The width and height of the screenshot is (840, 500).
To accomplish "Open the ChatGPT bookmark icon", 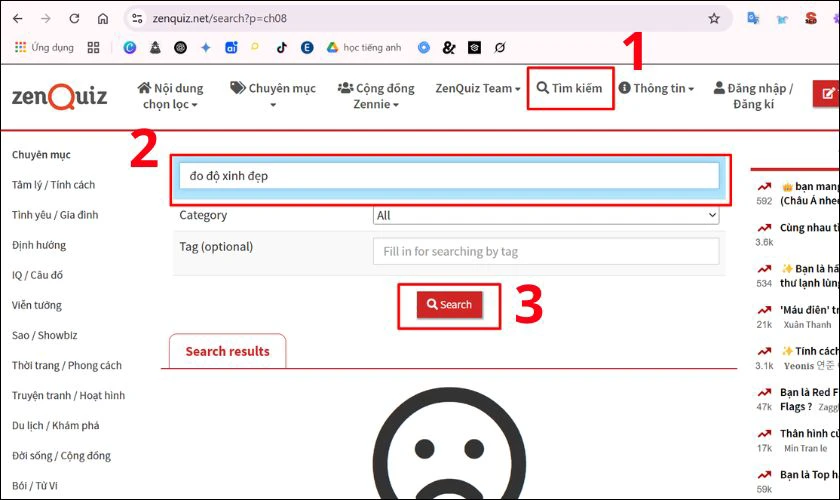I will pyautogui.click(x=181, y=48).
